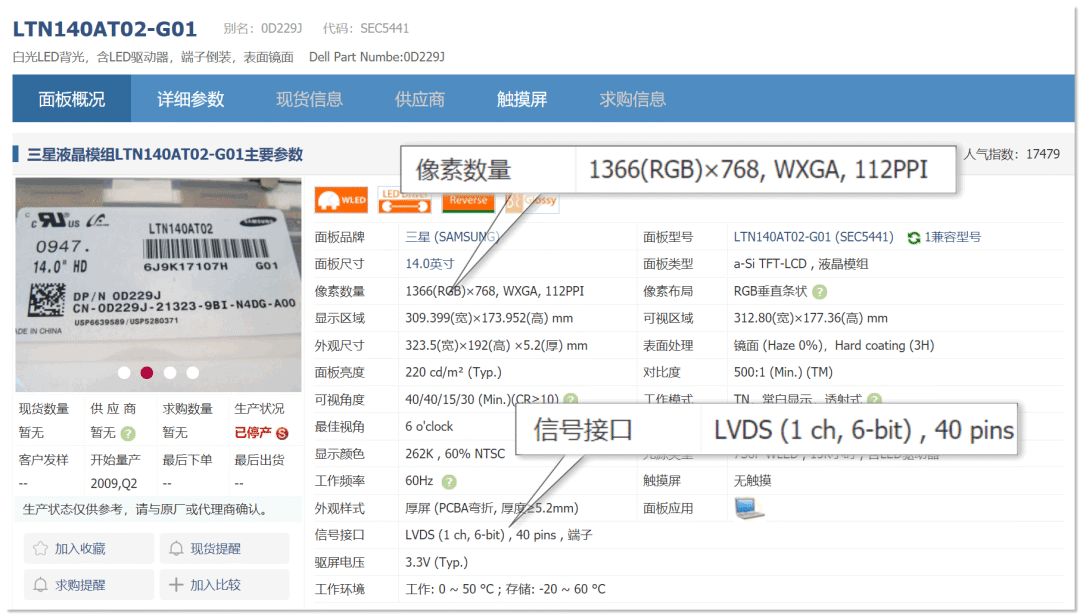Click the laptop icon in 面板应用 row

tap(749, 508)
